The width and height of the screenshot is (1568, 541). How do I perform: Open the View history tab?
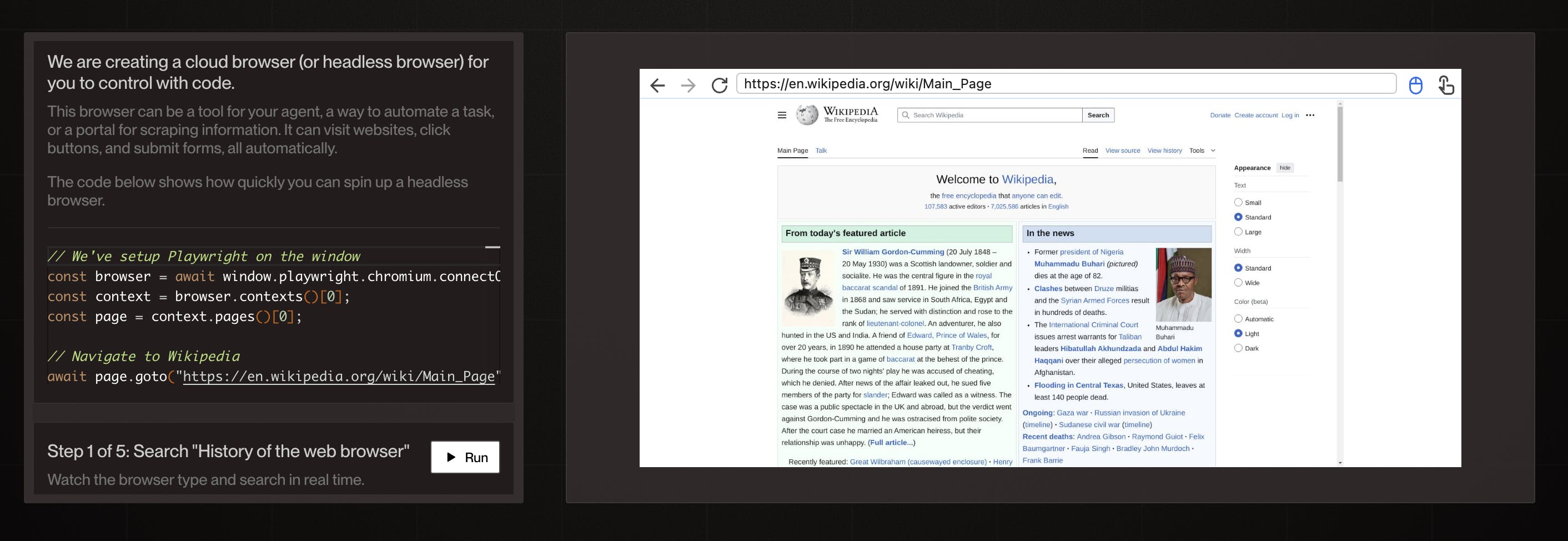[x=1164, y=151]
